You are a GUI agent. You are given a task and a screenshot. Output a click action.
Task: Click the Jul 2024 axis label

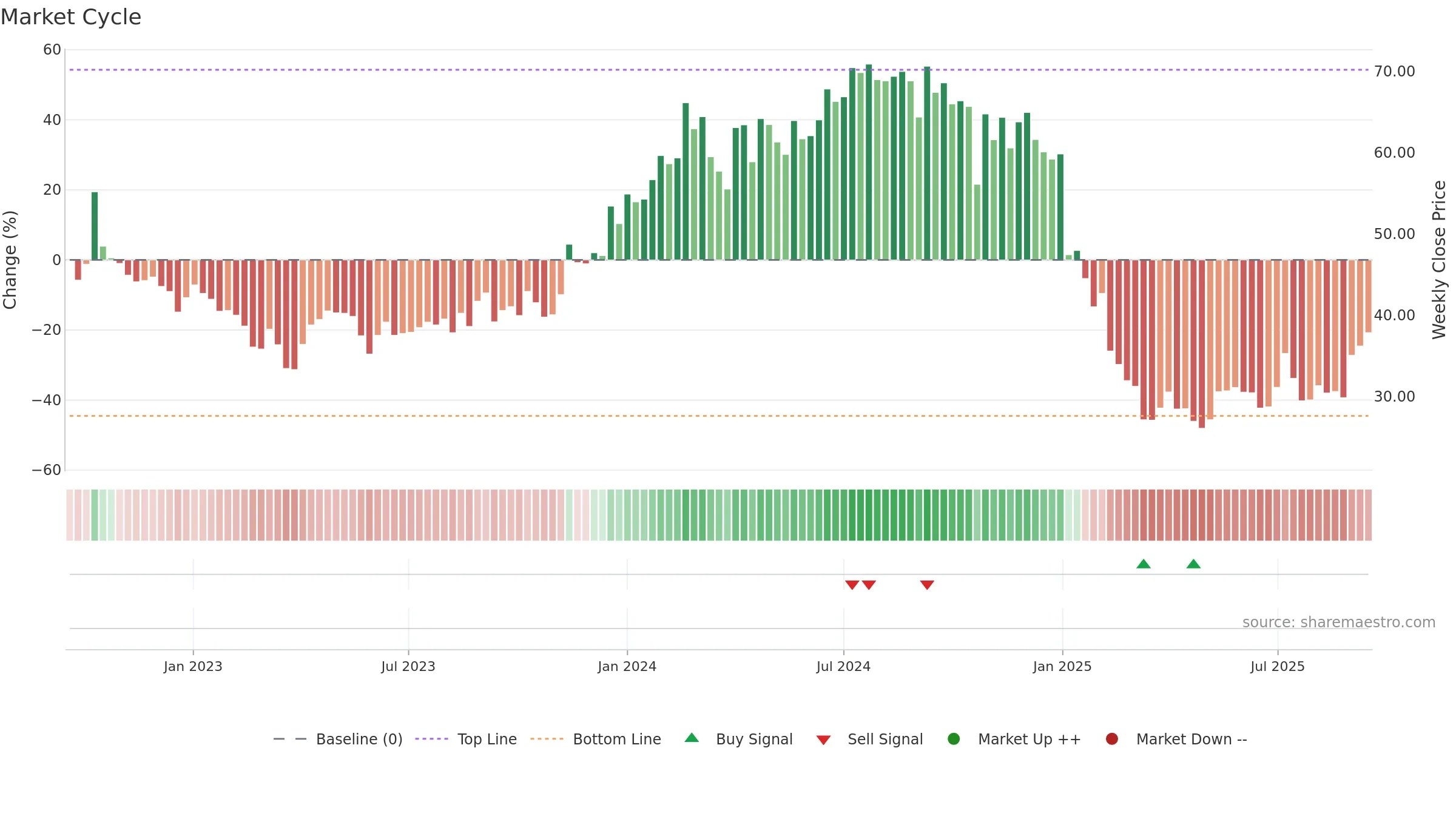tap(843, 666)
